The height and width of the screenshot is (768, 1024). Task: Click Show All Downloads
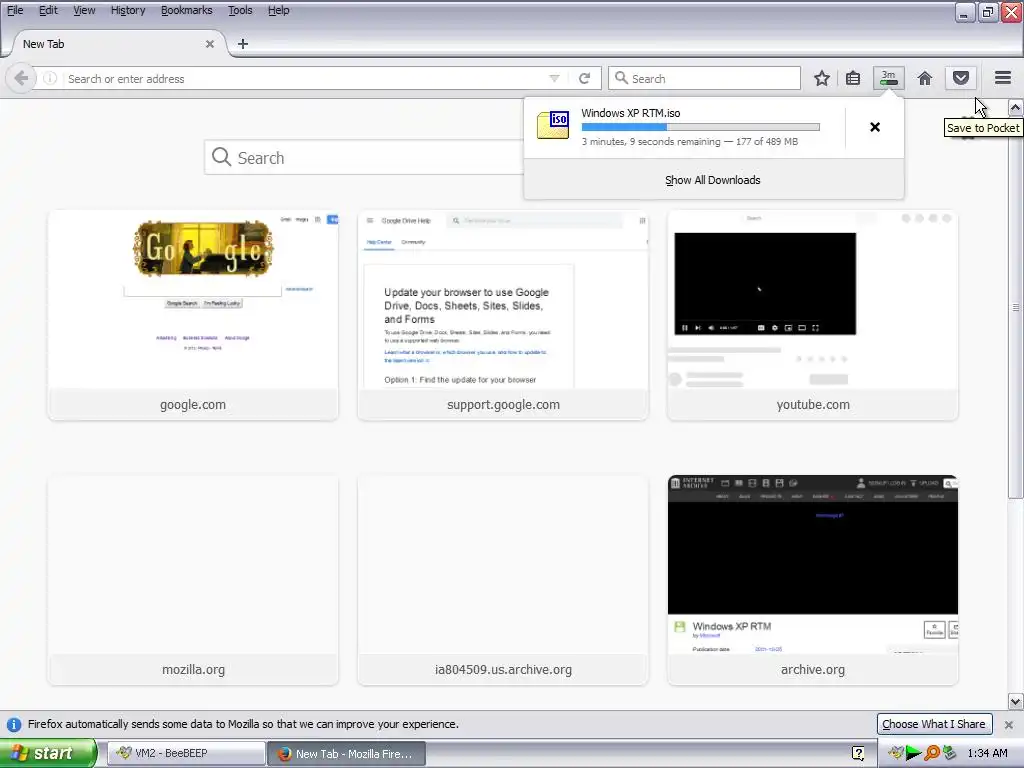tap(712, 180)
